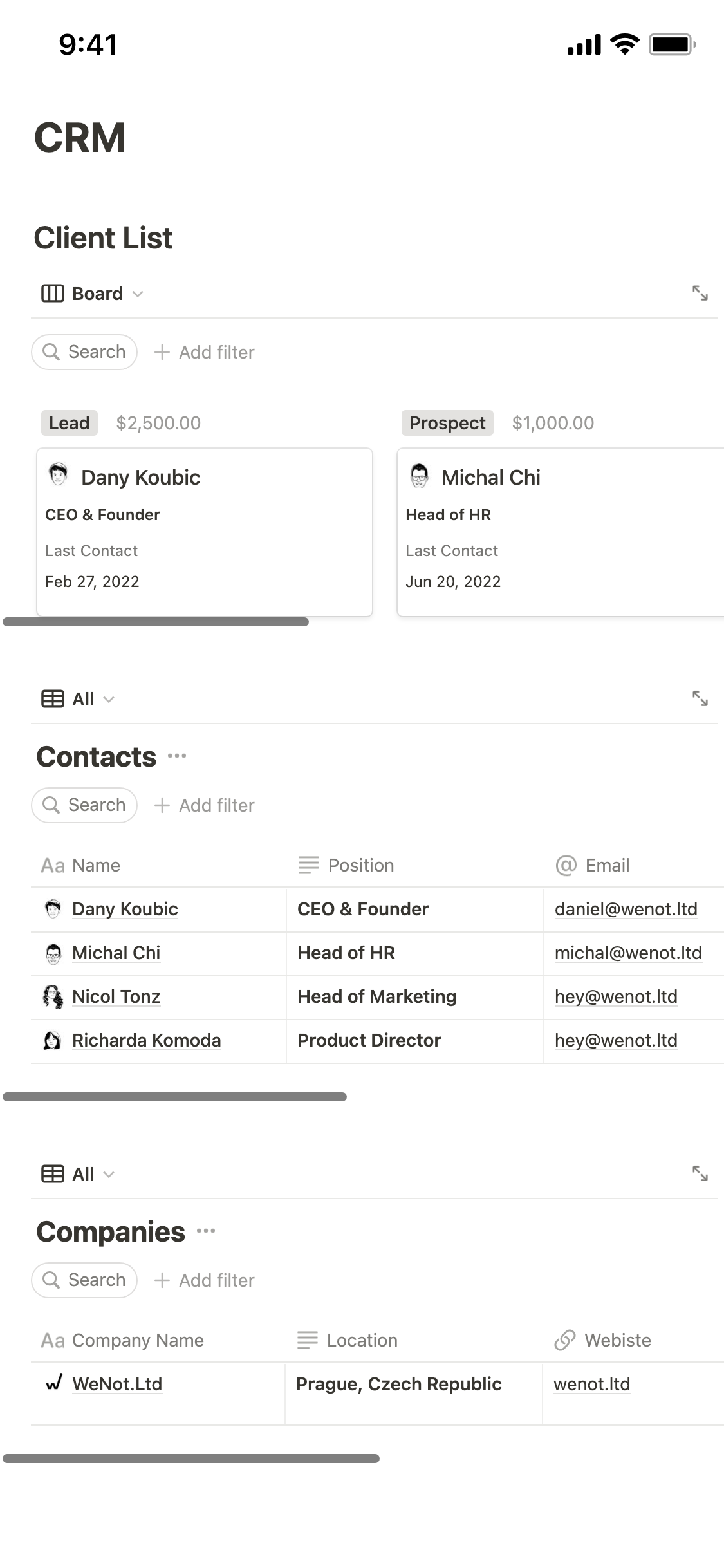Click Dany Koubic's avatar on the Lead card
This screenshot has width=724, height=1568.
(58, 475)
